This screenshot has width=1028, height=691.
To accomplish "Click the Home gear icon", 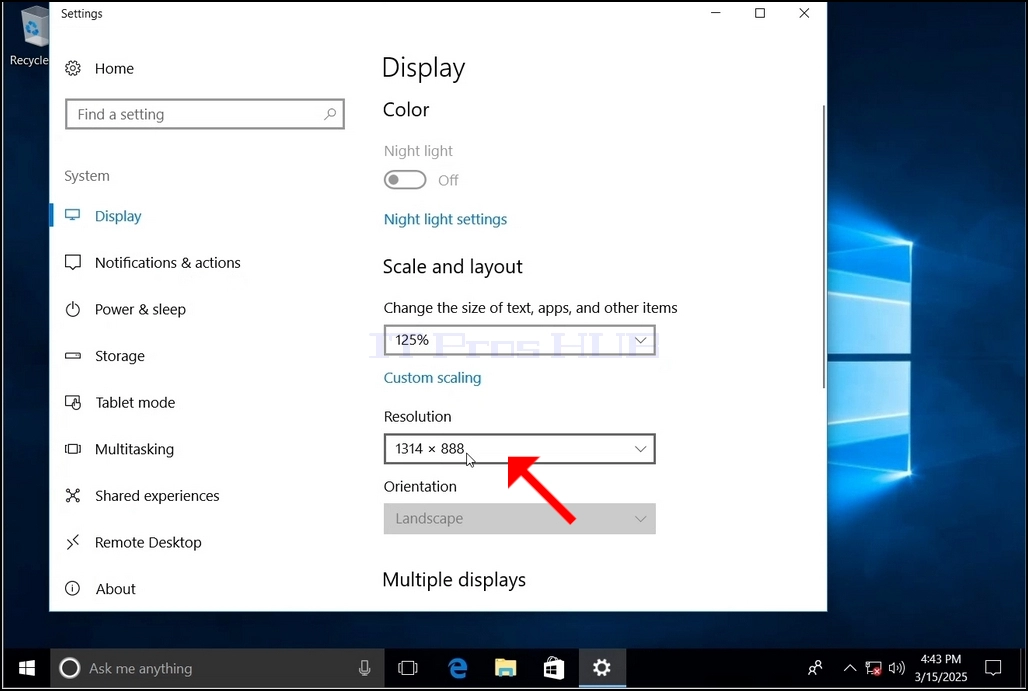I will click(x=73, y=68).
